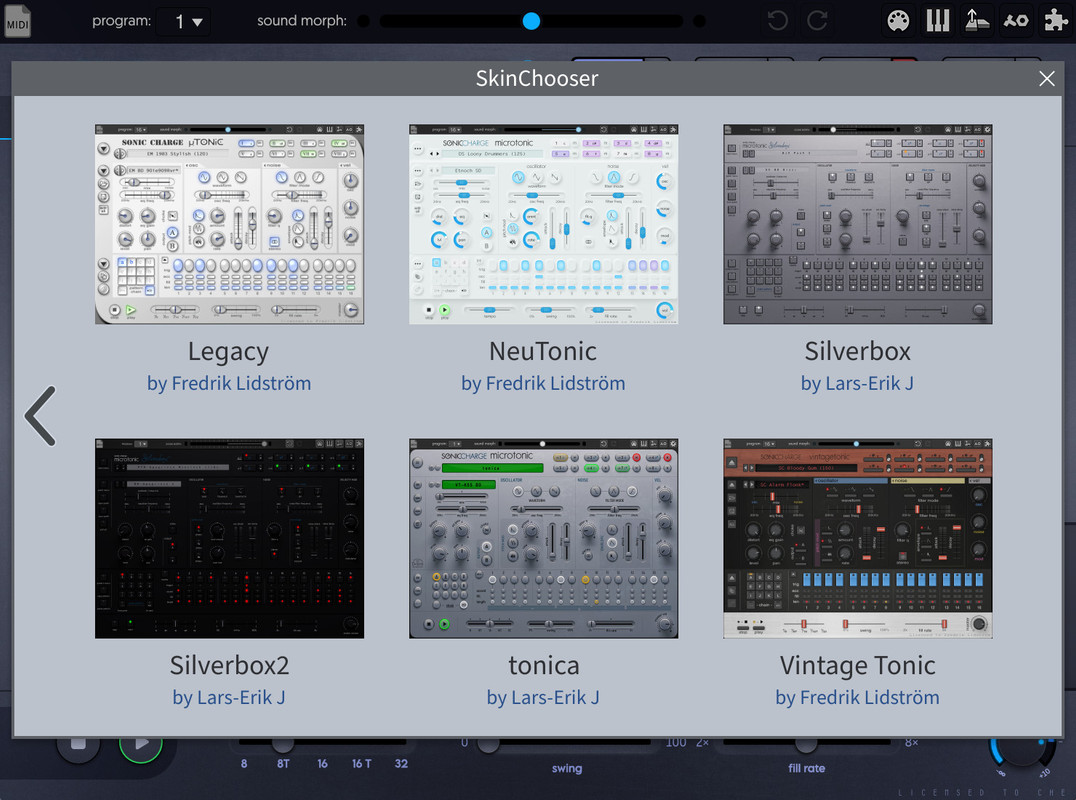Click the SkinChooser title bar text
The image size is (1076, 800).
tap(537, 78)
